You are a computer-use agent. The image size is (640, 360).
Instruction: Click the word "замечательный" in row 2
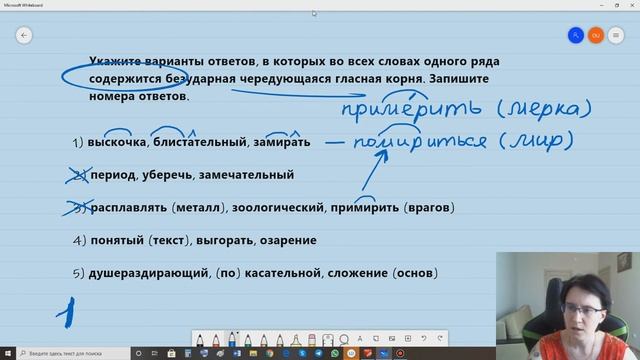(x=246, y=175)
